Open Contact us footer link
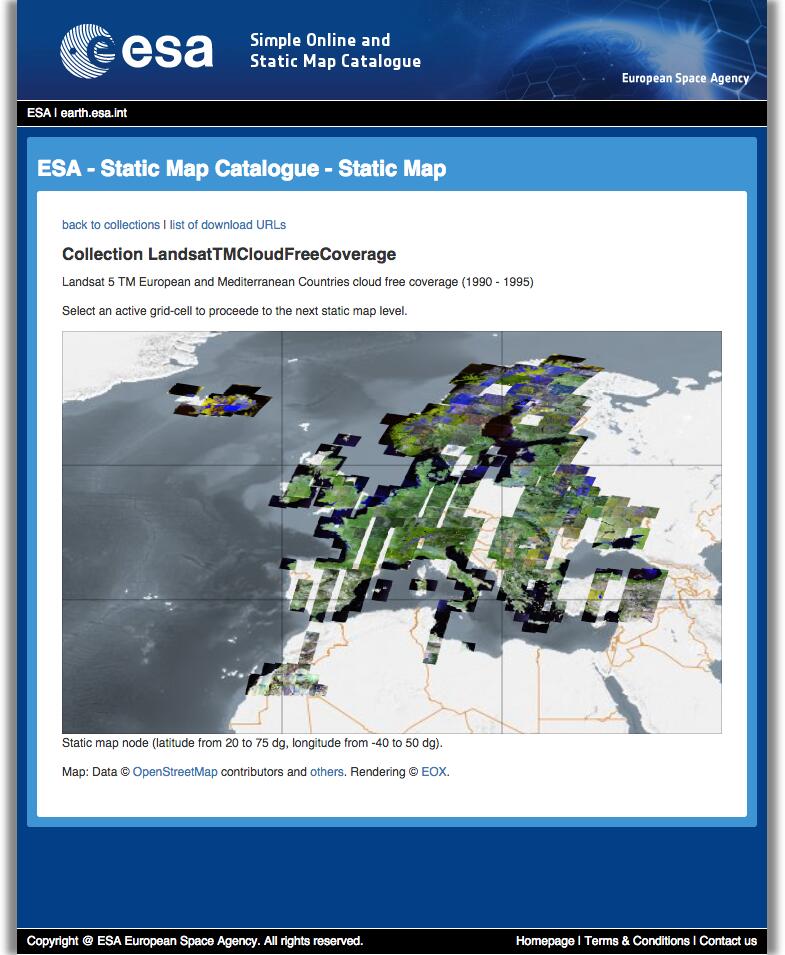Viewport: 785px width, 955px height. tap(728, 940)
